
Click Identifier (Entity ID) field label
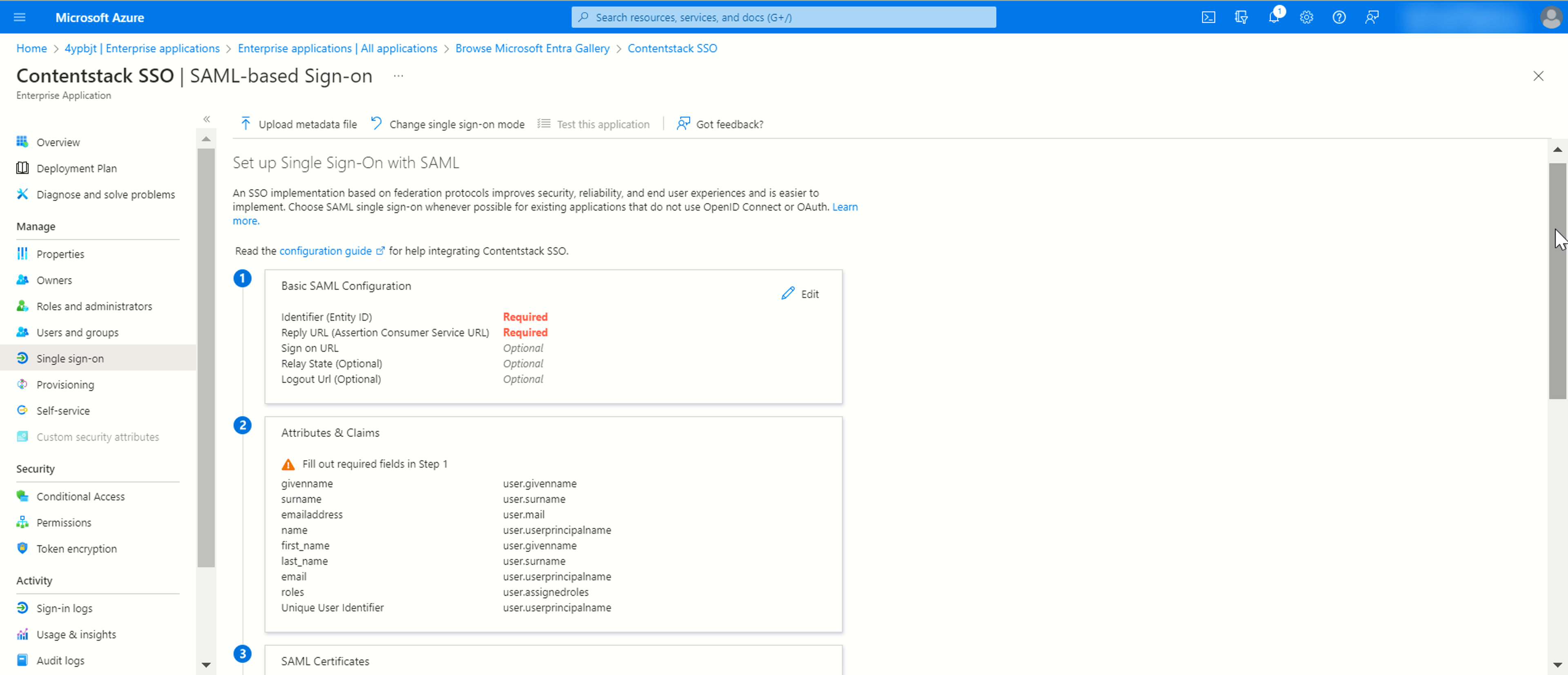(326, 317)
